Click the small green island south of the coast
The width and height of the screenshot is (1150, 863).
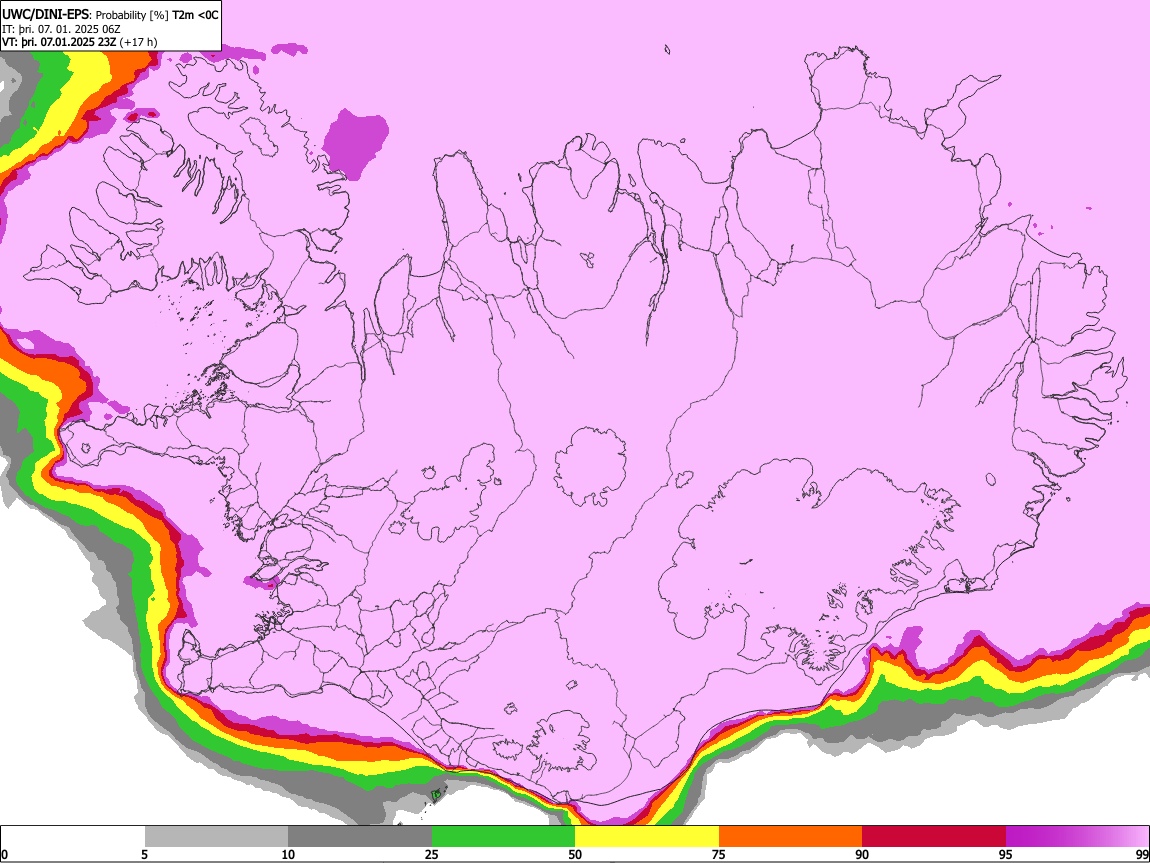point(436,794)
